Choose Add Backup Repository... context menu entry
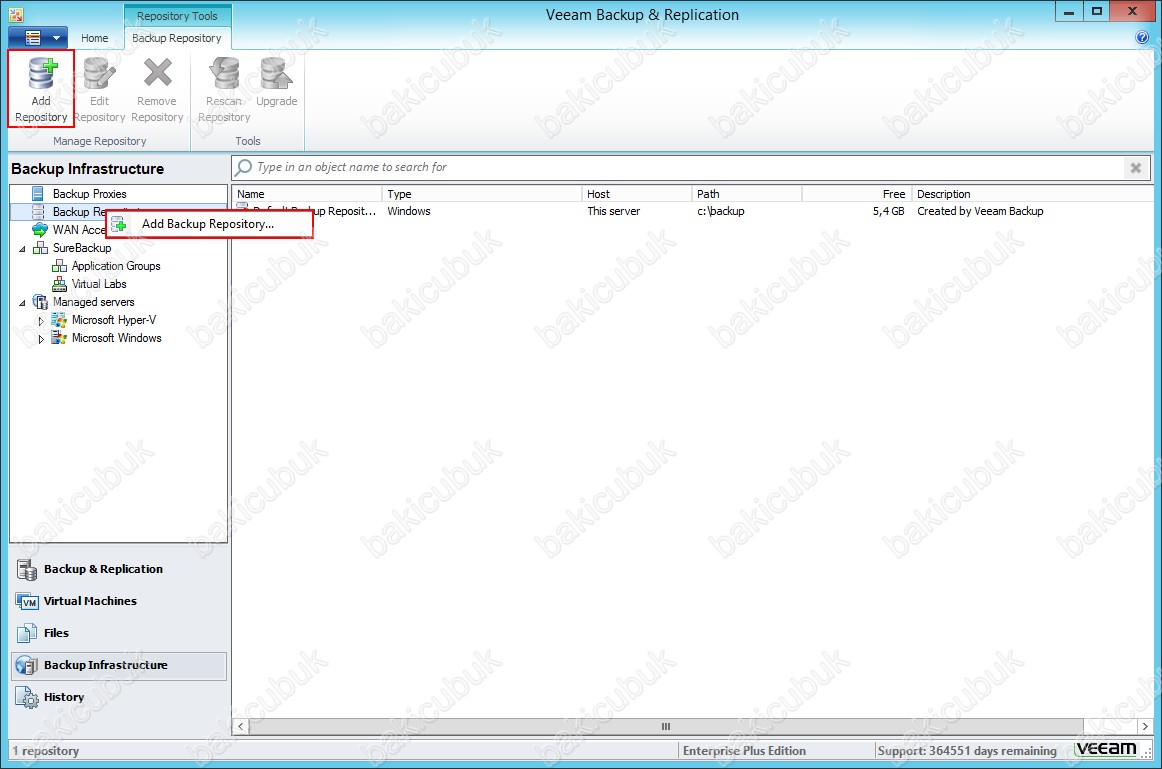 [x=208, y=224]
